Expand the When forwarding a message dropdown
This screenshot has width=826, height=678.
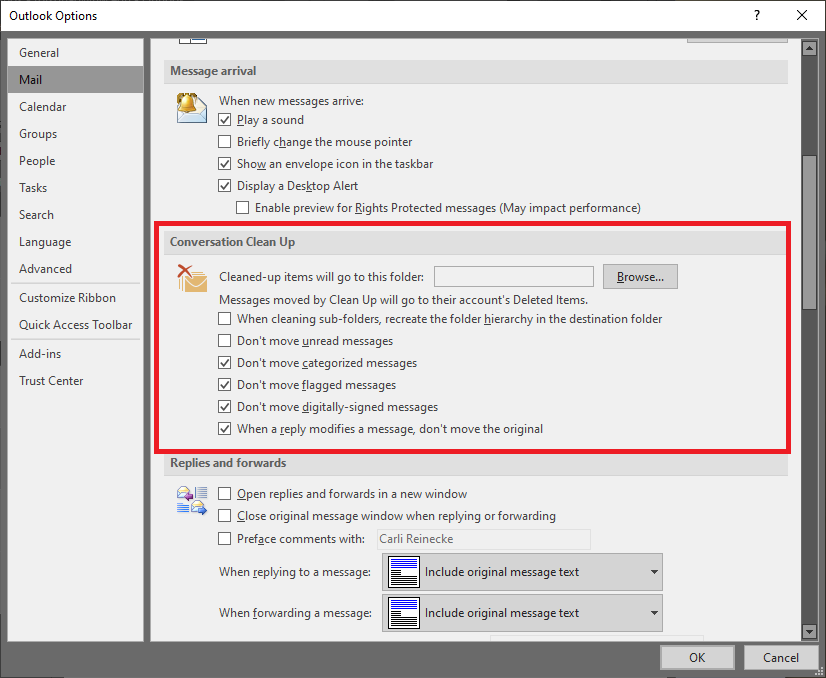coord(522,613)
